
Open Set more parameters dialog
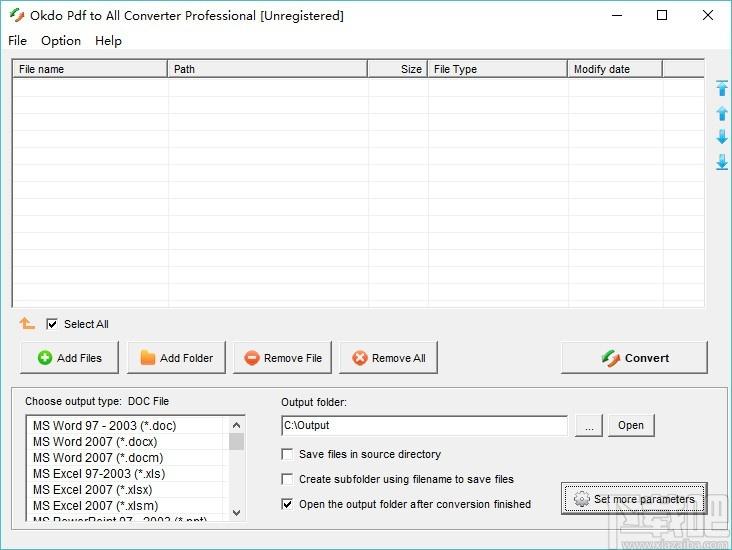[634, 499]
